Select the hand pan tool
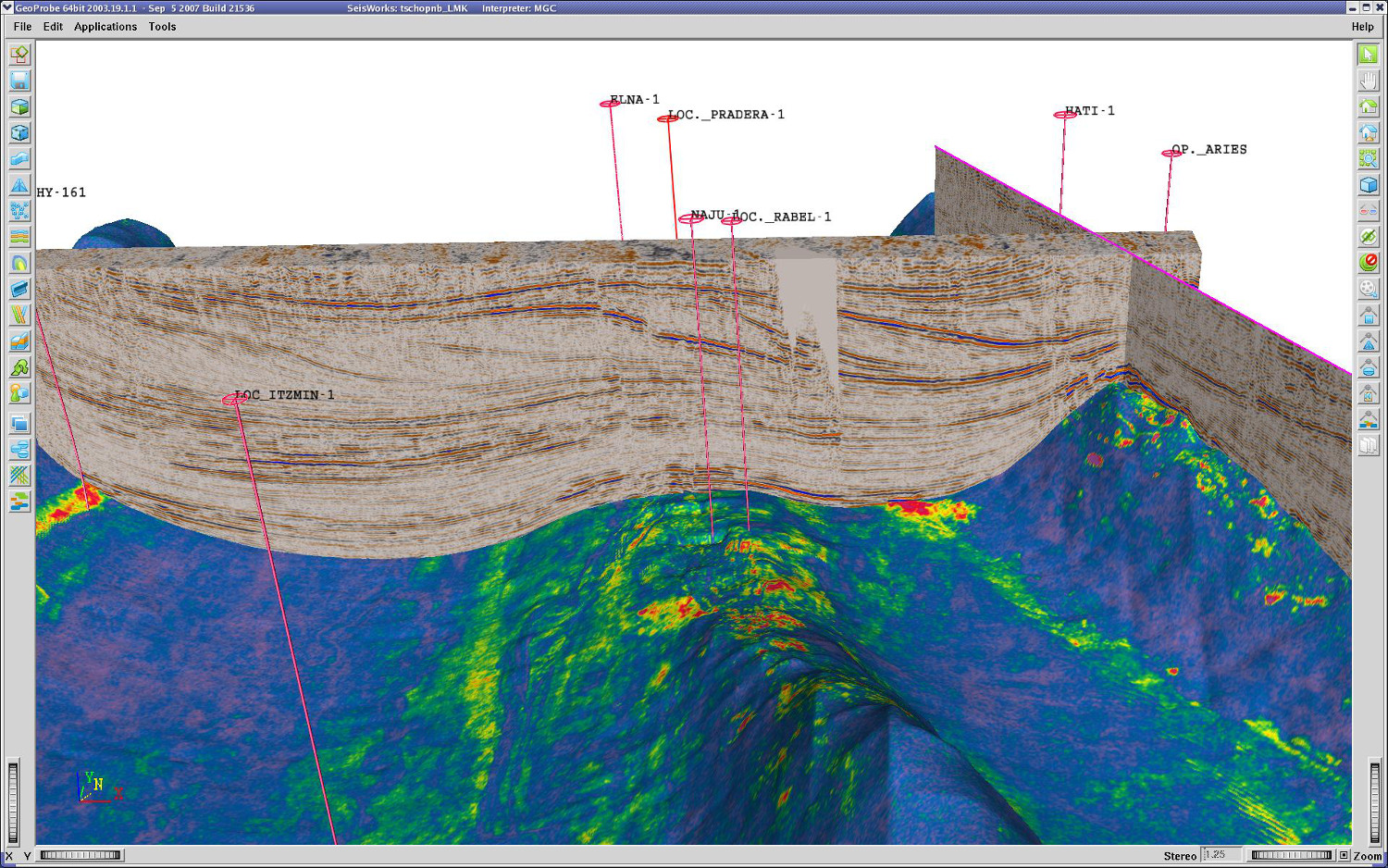1388x868 pixels. coord(1368,81)
